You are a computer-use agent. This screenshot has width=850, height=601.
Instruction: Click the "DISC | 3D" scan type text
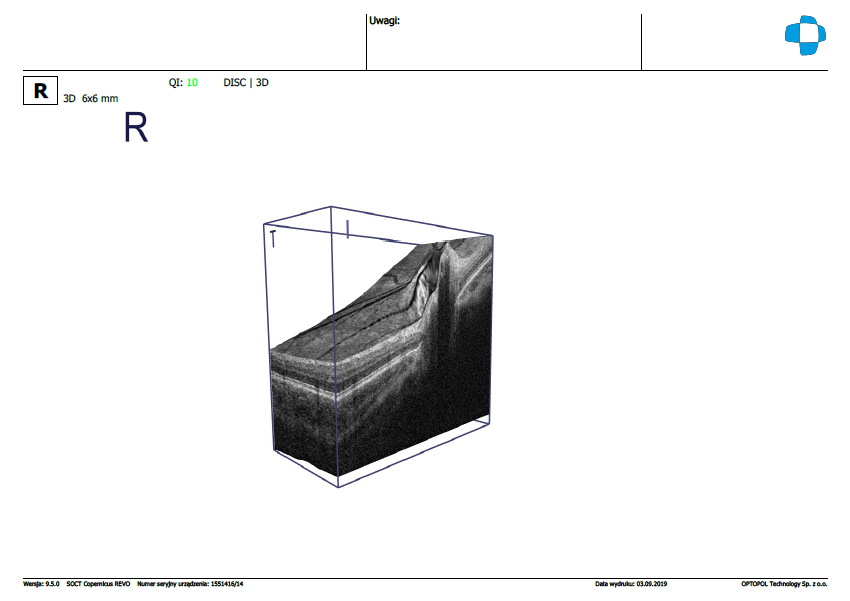point(246,82)
